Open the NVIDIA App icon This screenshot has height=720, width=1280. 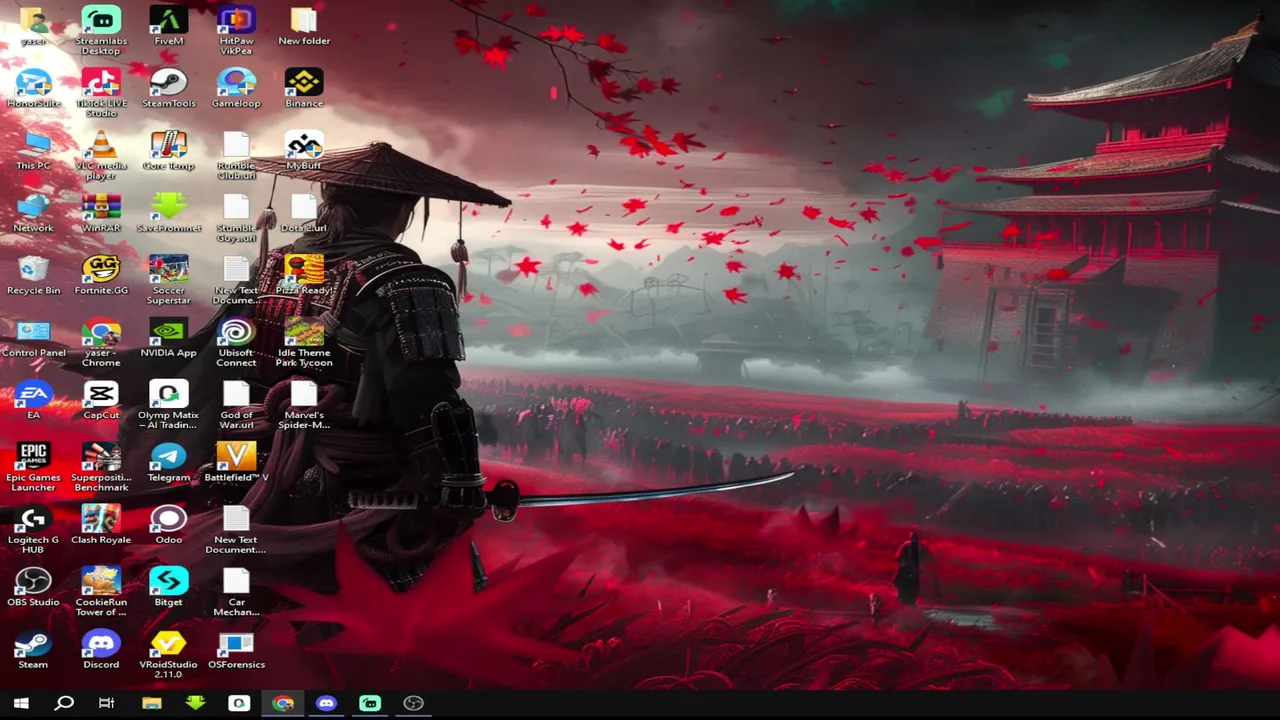click(x=169, y=338)
